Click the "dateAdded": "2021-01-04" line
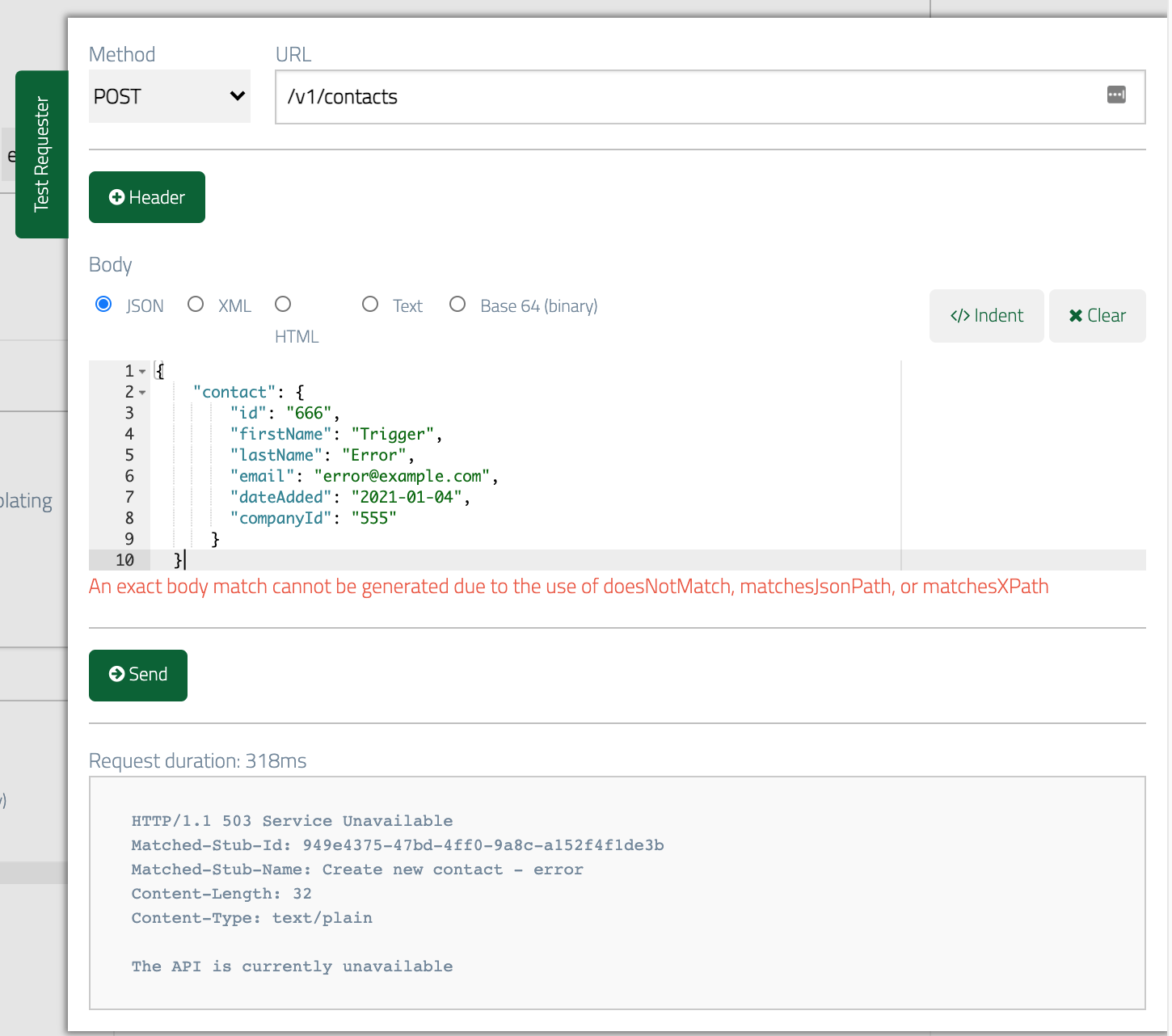This screenshot has height=1036, width=1172. click(350, 497)
